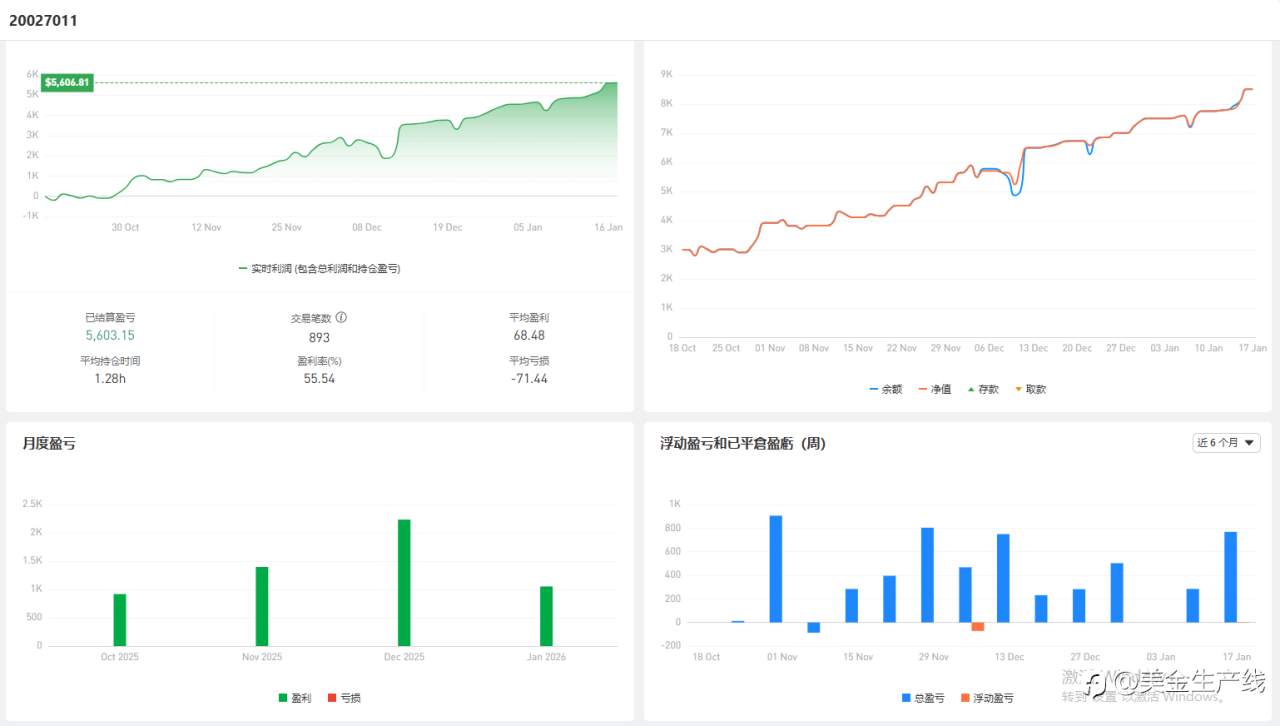The height and width of the screenshot is (726, 1280).
Task: Click the orange floating loss bar
Action: pyautogui.click(x=978, y=626)
